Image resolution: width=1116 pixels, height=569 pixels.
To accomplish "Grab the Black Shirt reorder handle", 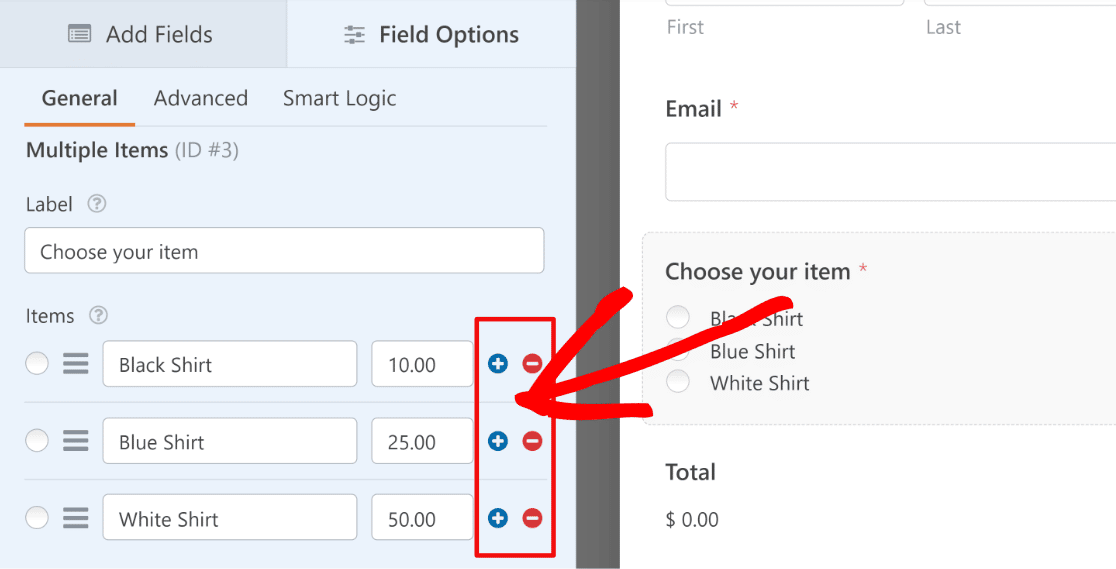I will click(75, 365).
